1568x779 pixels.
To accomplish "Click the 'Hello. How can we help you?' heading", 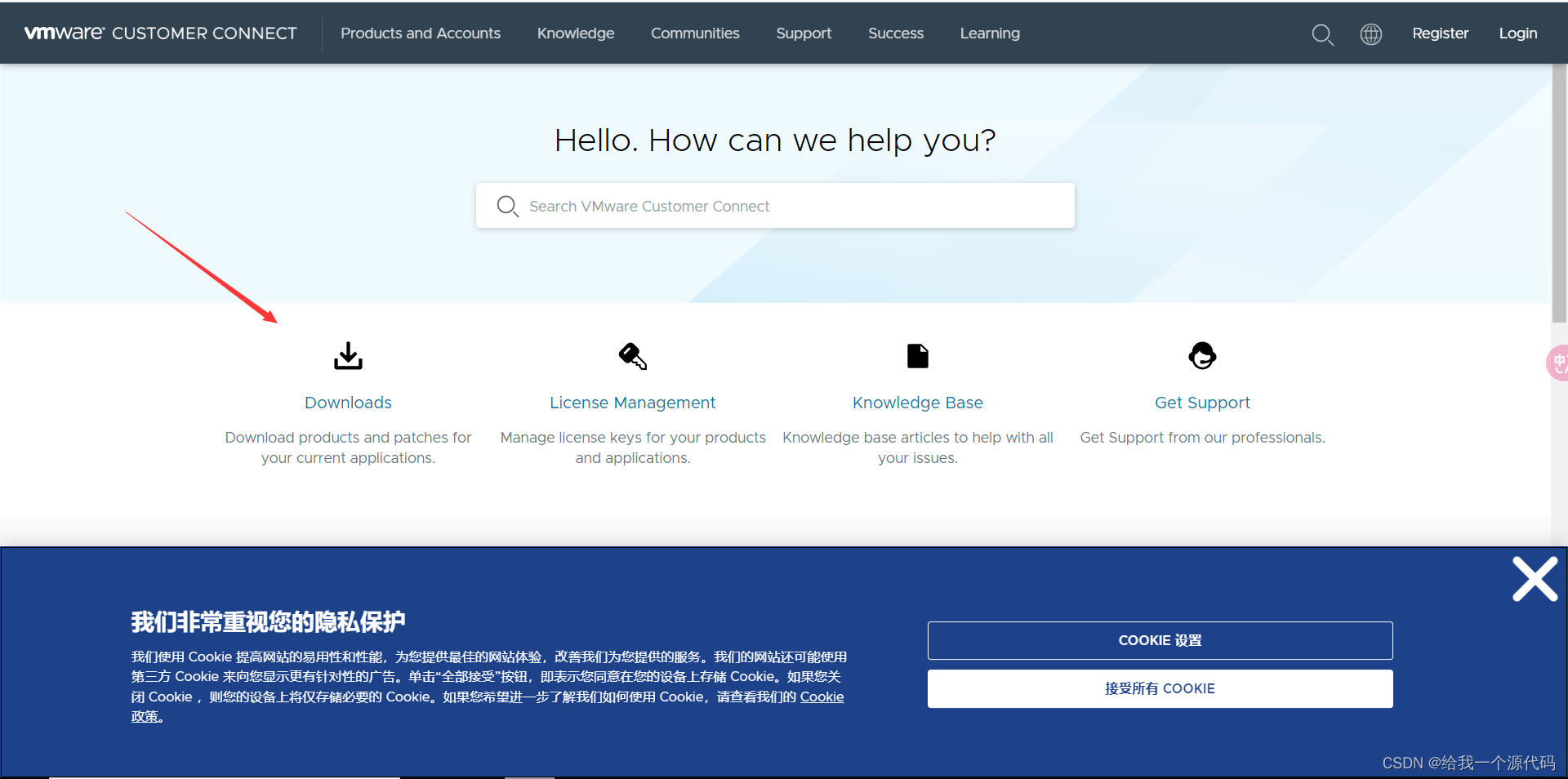I will [775, 140].
